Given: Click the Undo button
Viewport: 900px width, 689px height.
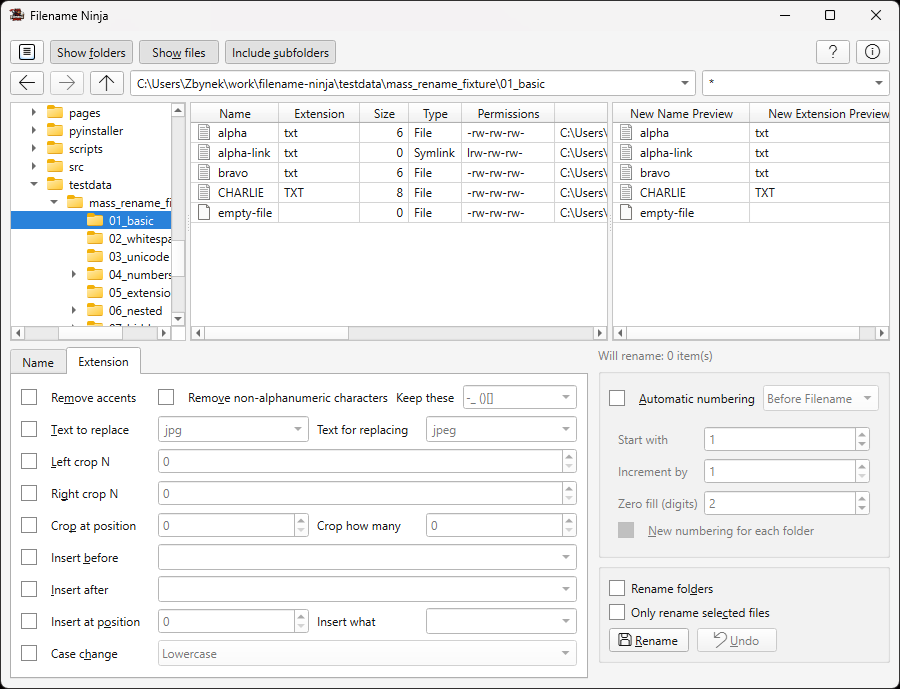Looking at the screenshot, I should (x=736, y=639).
